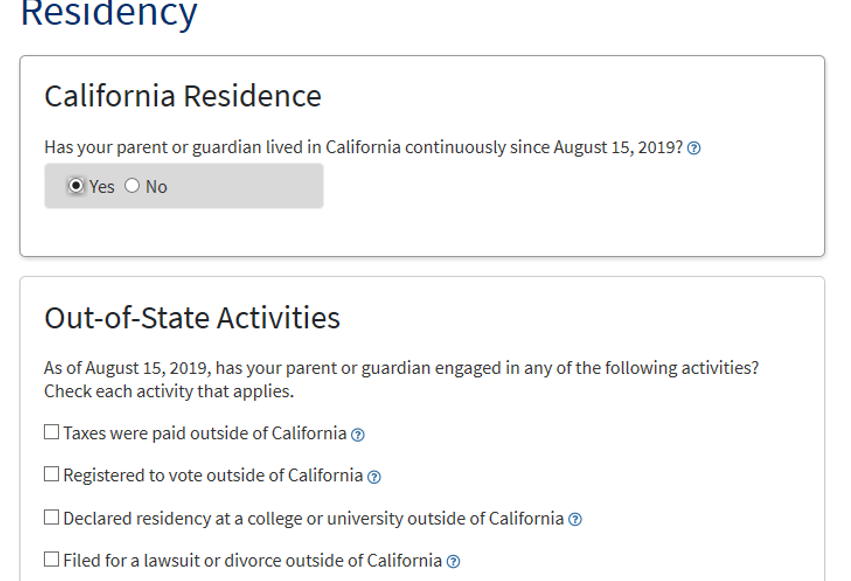Screen dimensions: 851x581
Task: Click the Out-of-State Activities section heading
Action: (192, 317)
